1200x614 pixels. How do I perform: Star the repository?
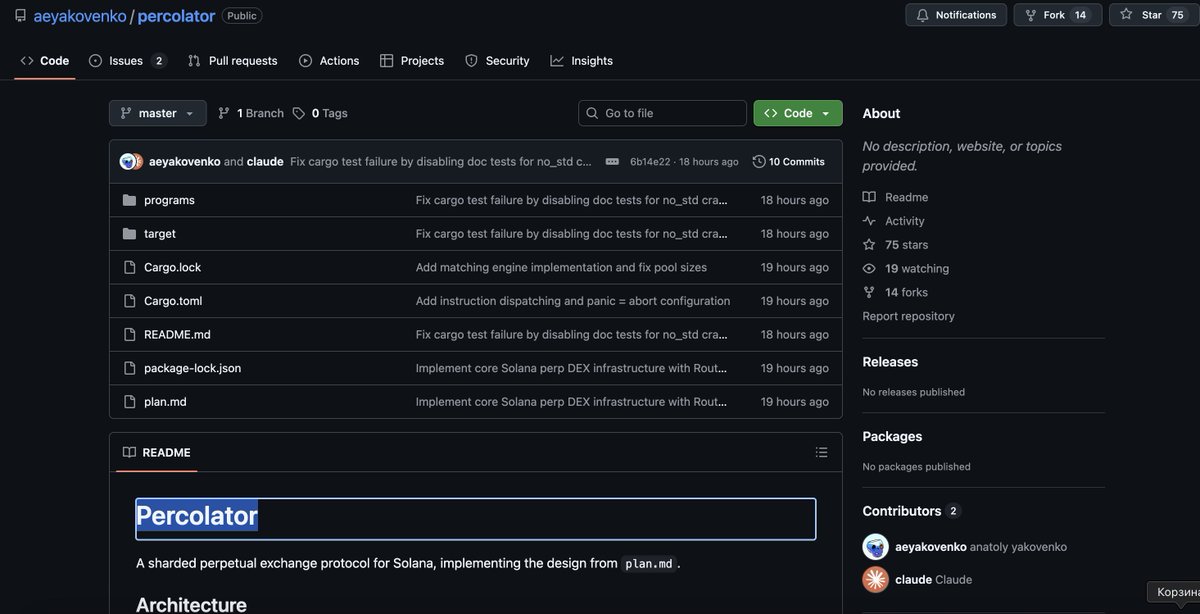coord(1153,15)
